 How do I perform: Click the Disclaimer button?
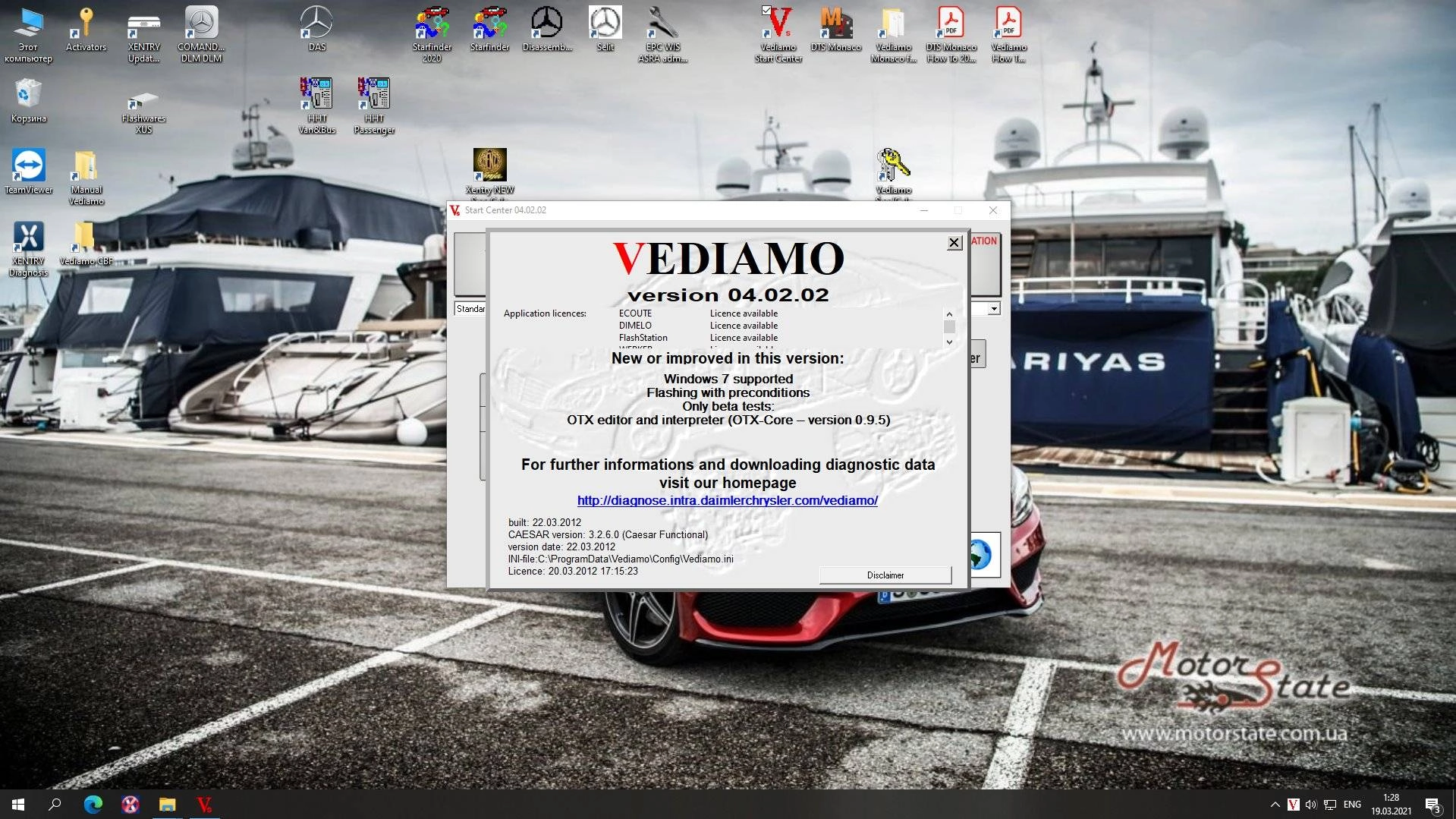click(885, 575)
